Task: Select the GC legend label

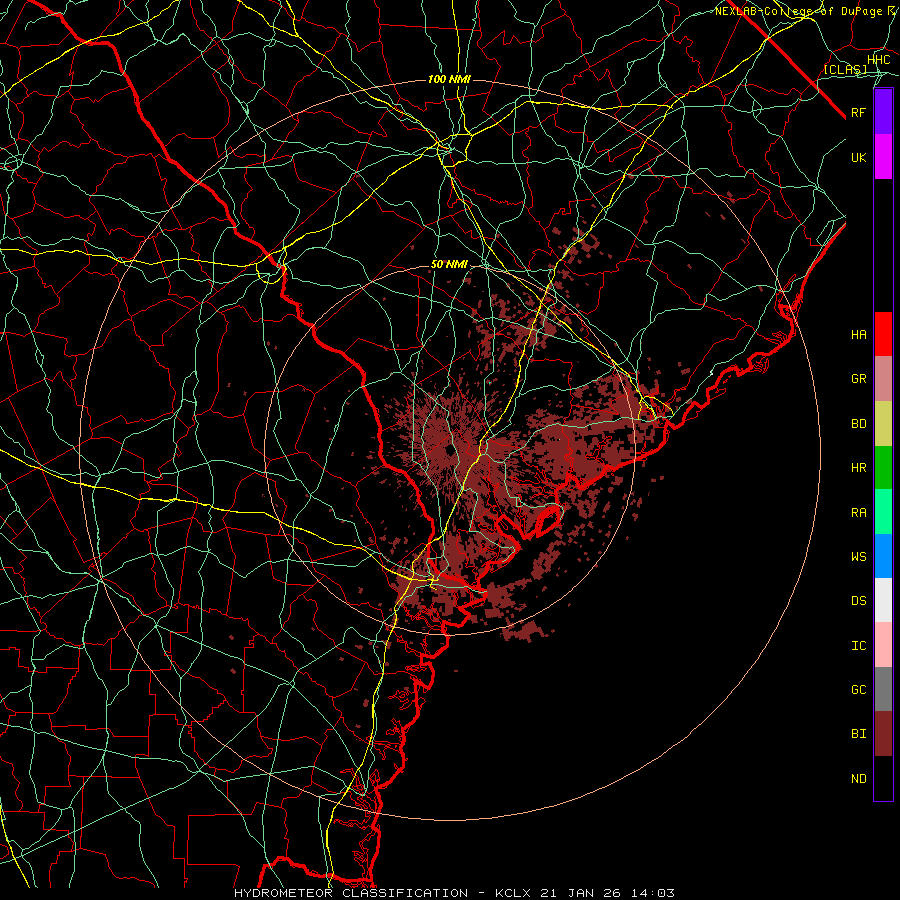Action: tap(858, 690)
